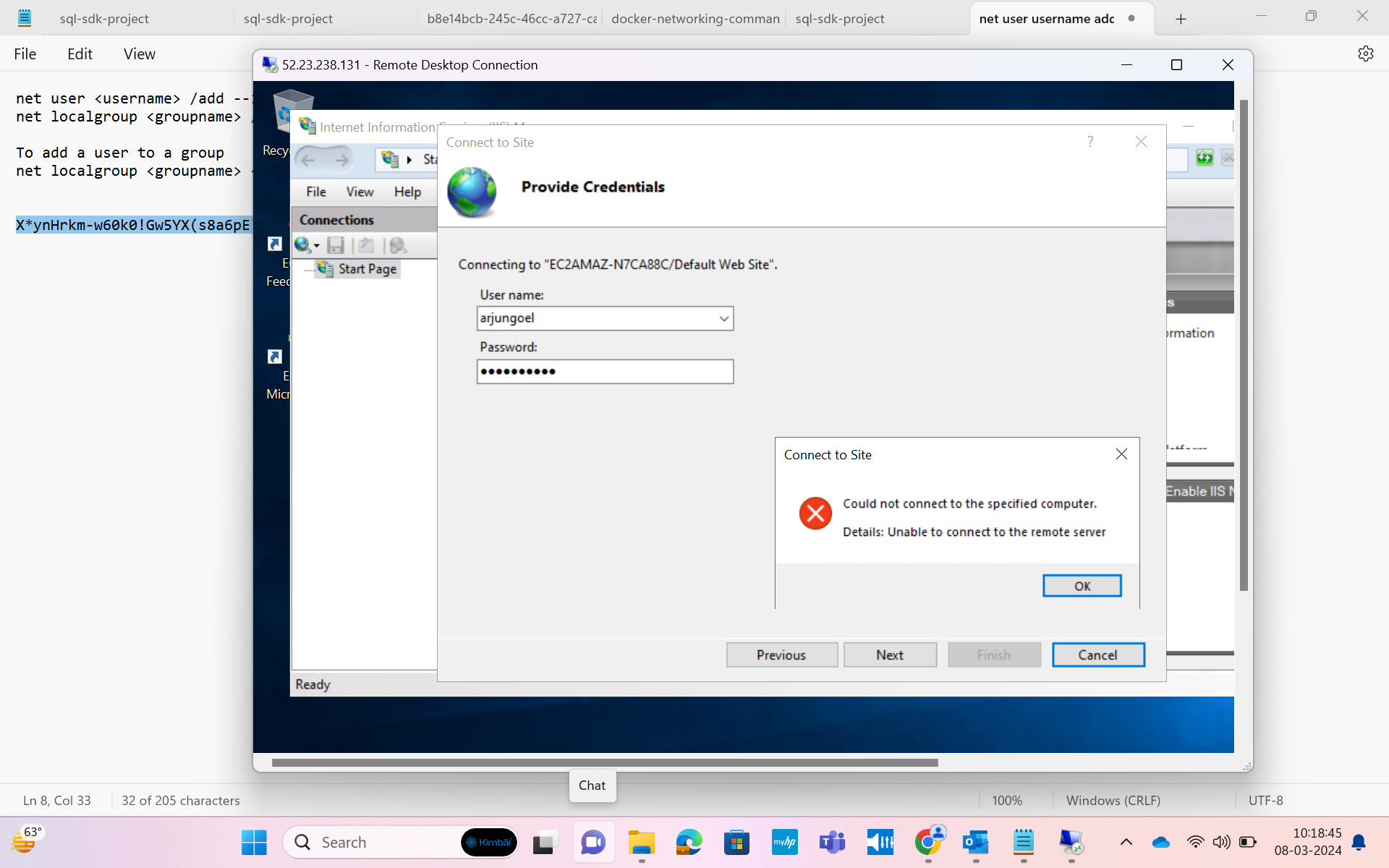Show hidden system tray icons chevron
1389x868 pixels.
tap(1126, 842)
